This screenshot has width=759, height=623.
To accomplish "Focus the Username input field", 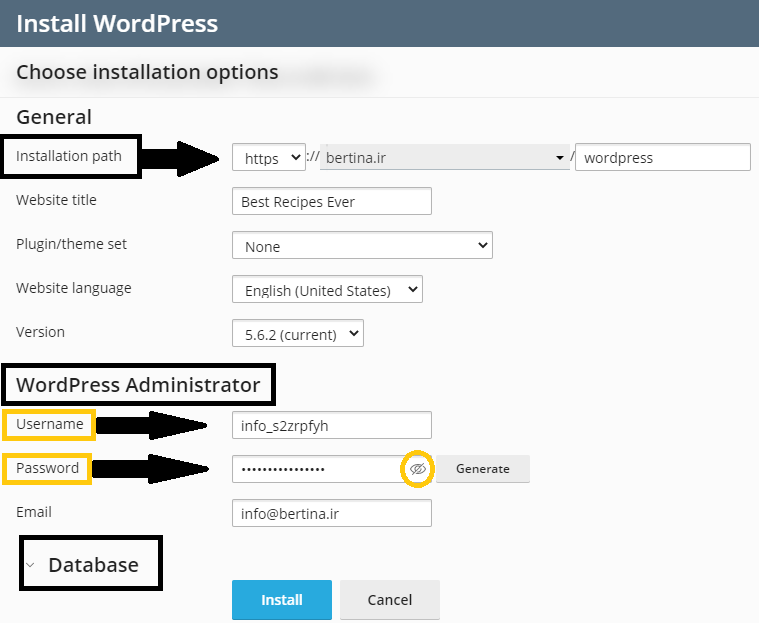I will point(332,425).
